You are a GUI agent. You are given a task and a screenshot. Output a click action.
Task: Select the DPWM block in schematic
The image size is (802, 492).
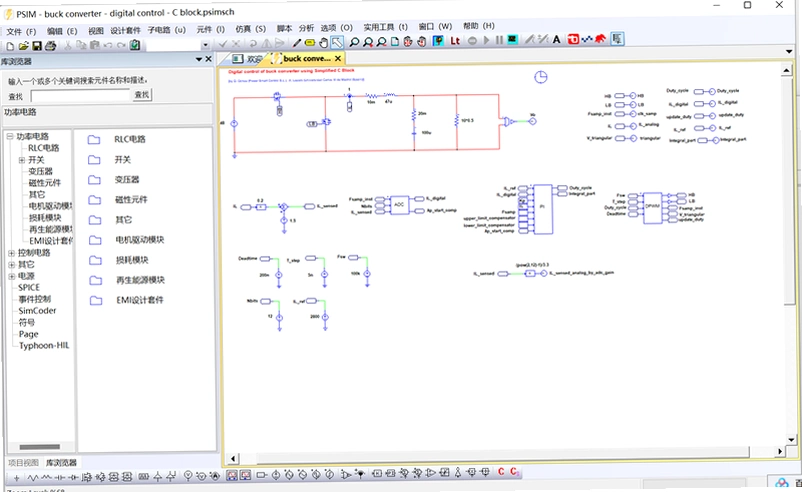click(x=652, y=207)
